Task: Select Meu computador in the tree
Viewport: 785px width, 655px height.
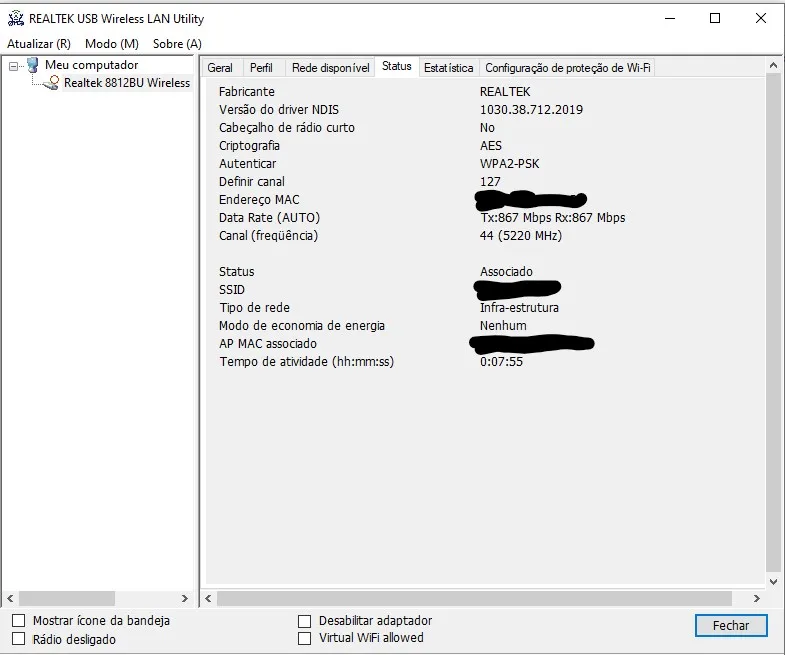Action: click(x=92, y=65)
